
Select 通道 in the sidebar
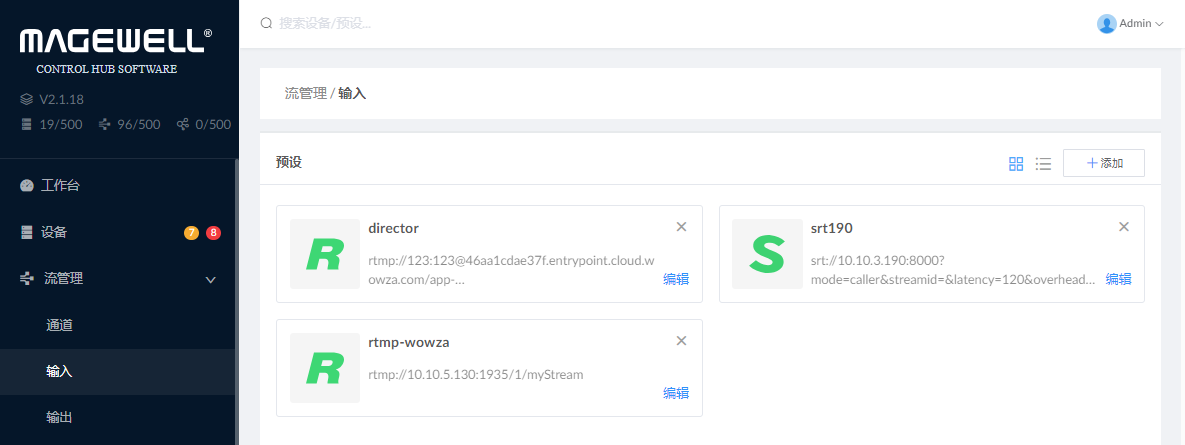(x=59, y=325)
